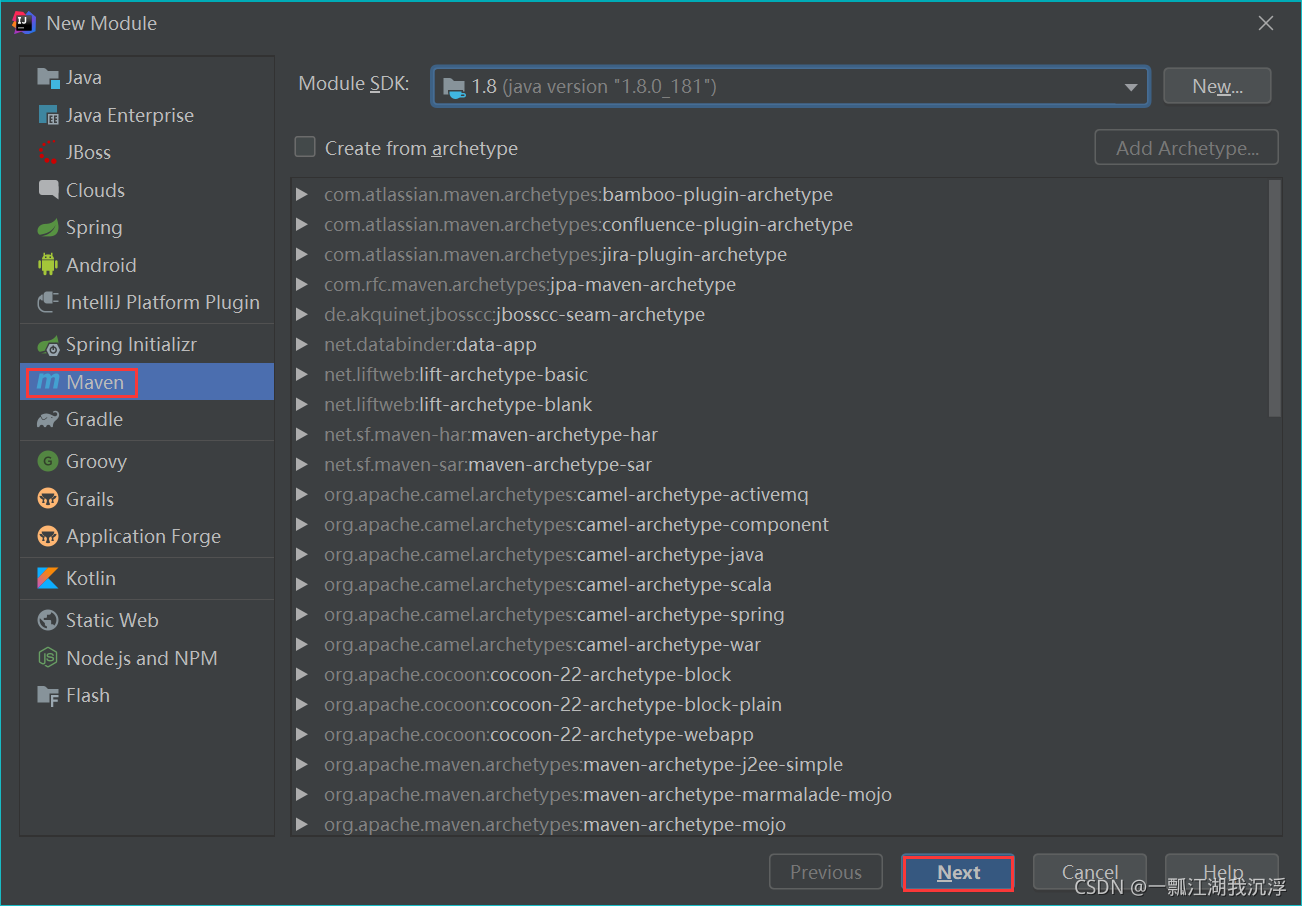The width and height of the screenshot is (1302, 906).
Task: Click the Previous button
Action: pyautogui.click(x=826, y=873)
